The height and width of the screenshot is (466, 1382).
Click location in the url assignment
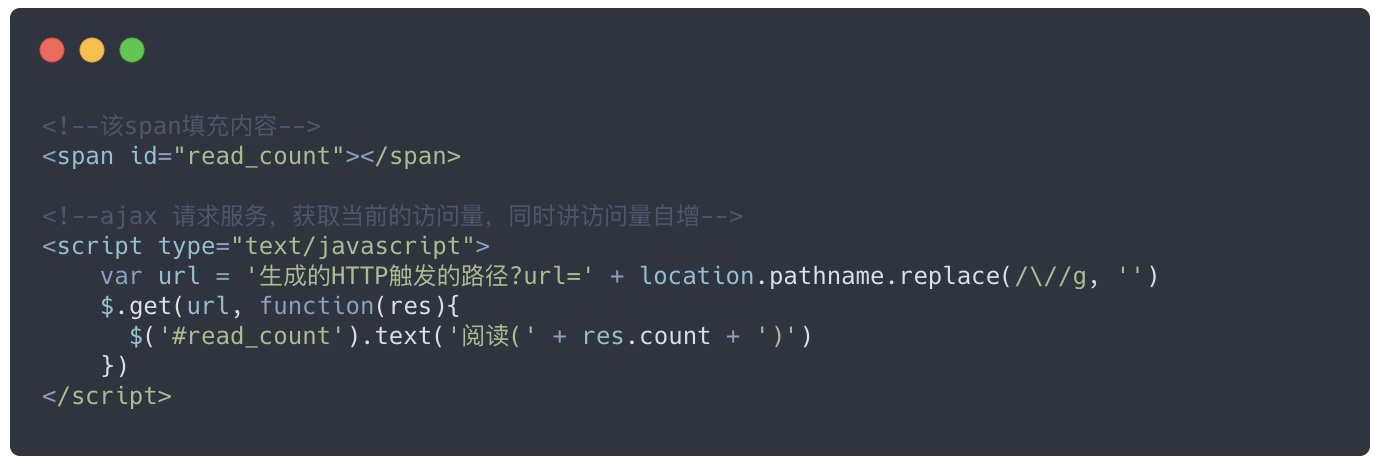(x=697, y=276)
